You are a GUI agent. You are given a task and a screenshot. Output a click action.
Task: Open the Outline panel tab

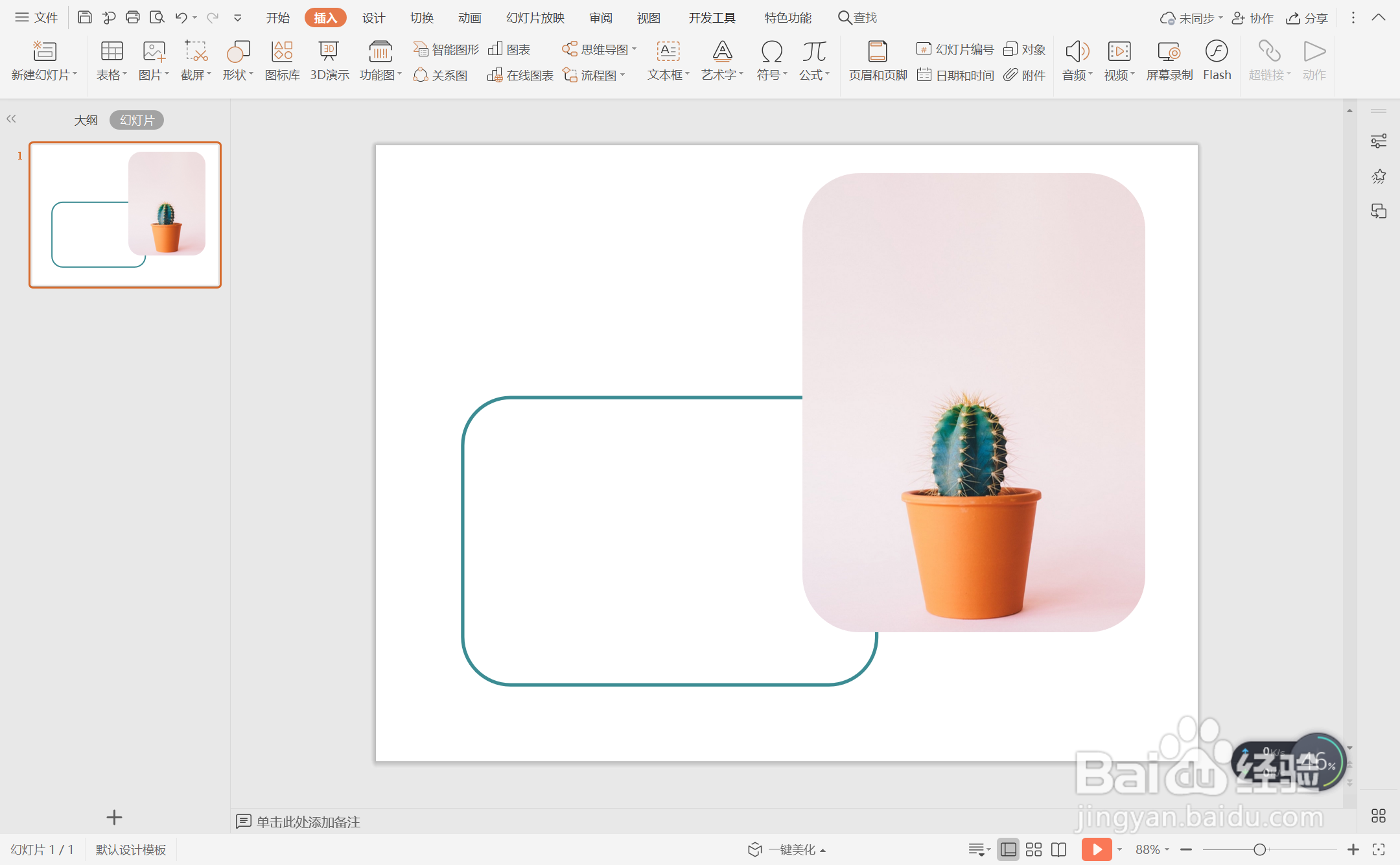tap(86, 120)
